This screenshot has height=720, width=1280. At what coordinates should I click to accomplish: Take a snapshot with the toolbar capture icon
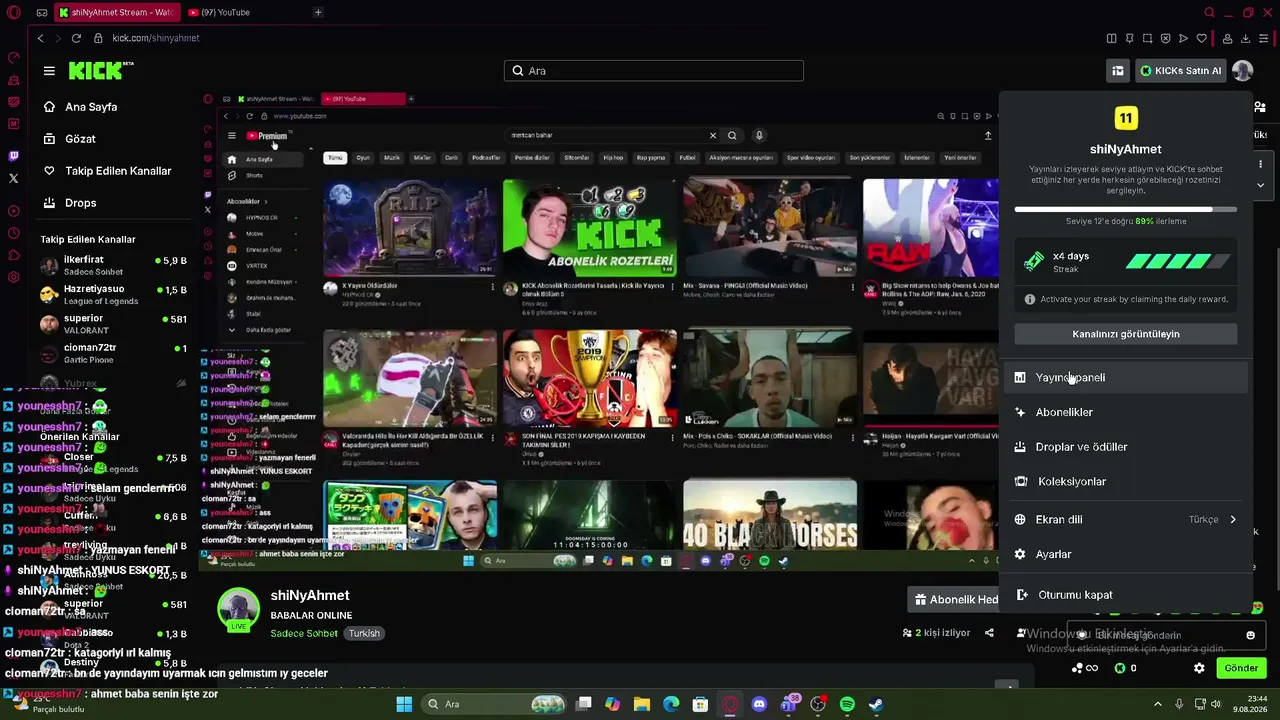(x=1147, y=38)
